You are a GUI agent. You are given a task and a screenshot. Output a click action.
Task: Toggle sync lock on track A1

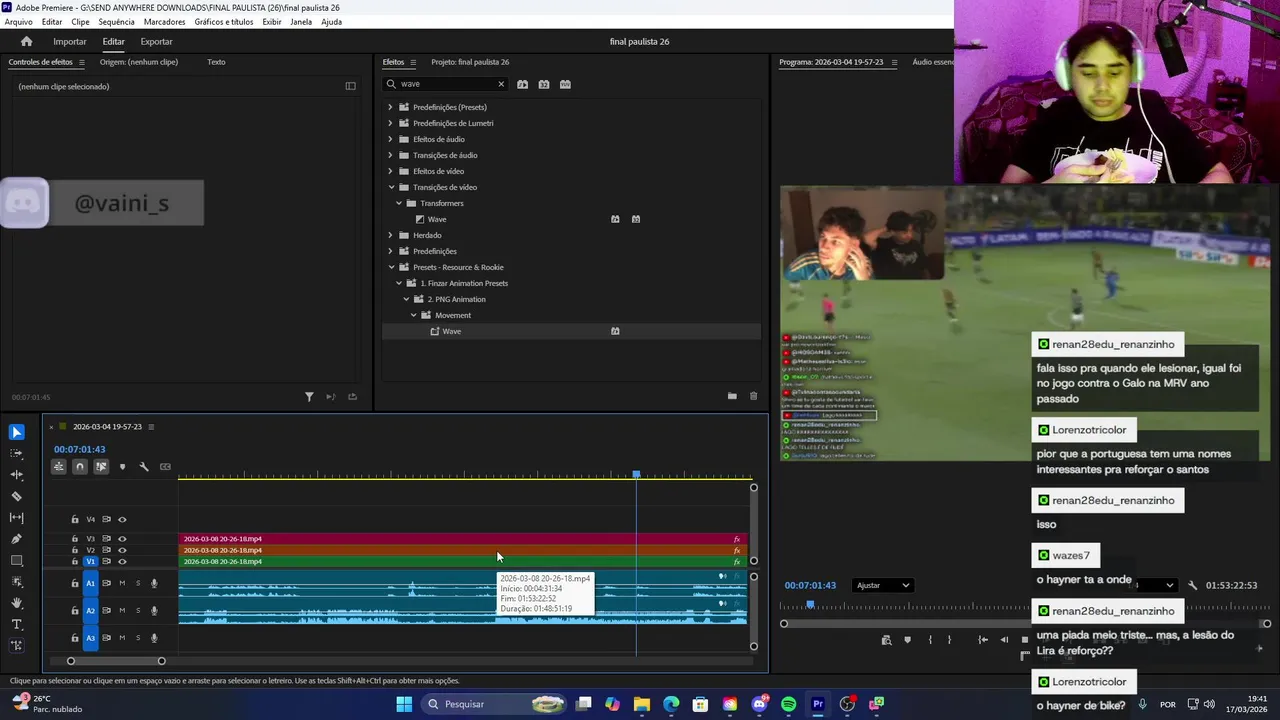106,583
